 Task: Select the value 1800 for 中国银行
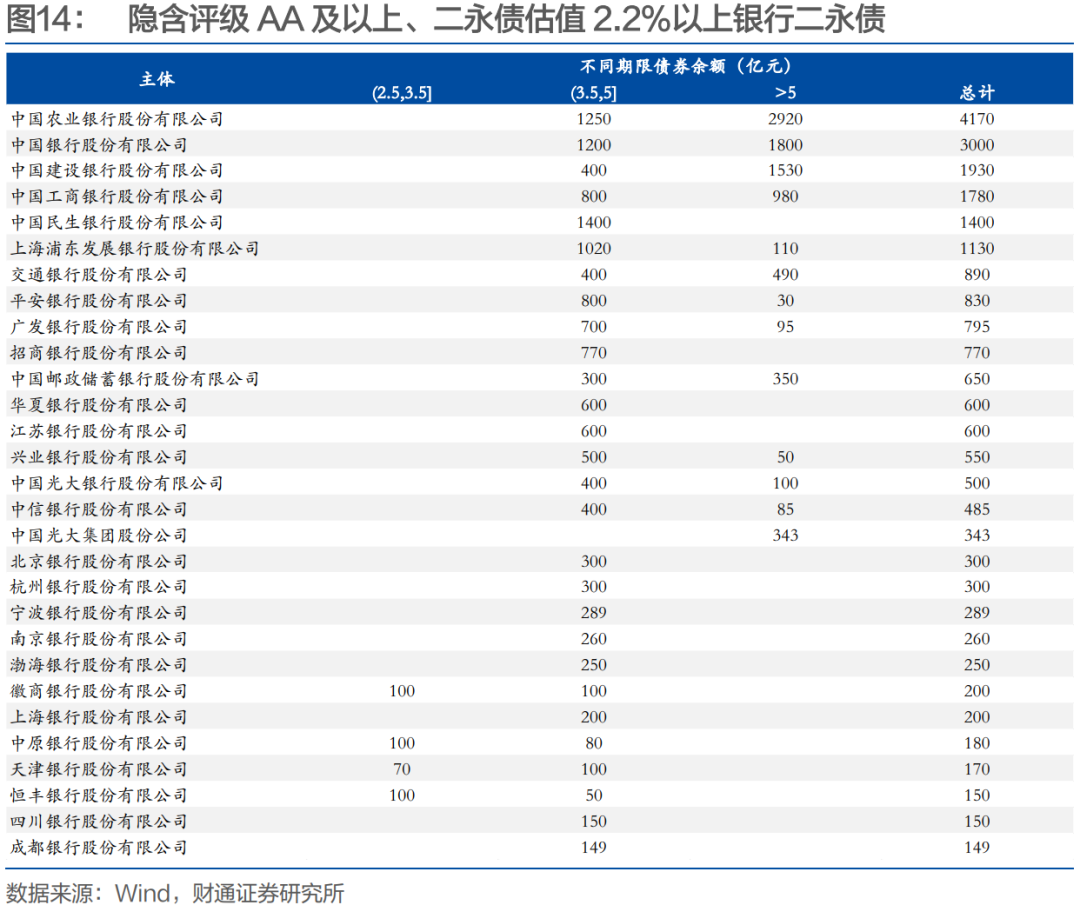coord(785,145)
